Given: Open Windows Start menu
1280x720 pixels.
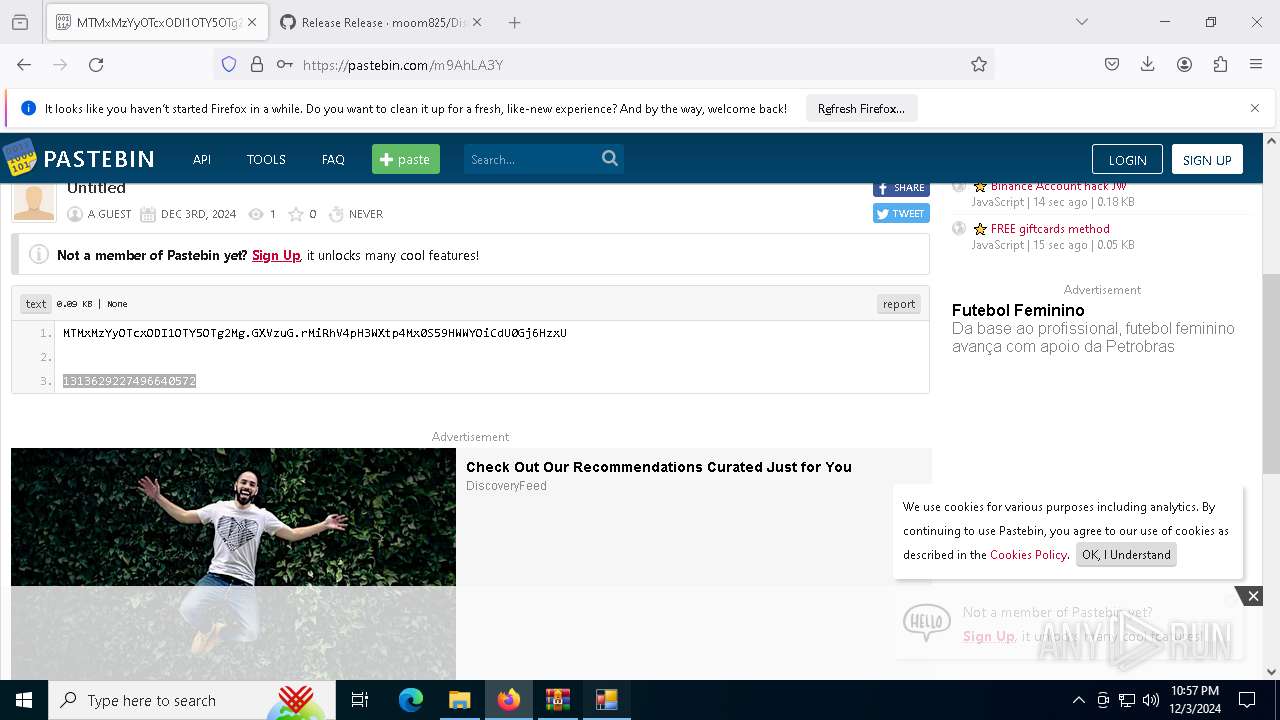Looking at the screenshot, I should tap(24, 700).
